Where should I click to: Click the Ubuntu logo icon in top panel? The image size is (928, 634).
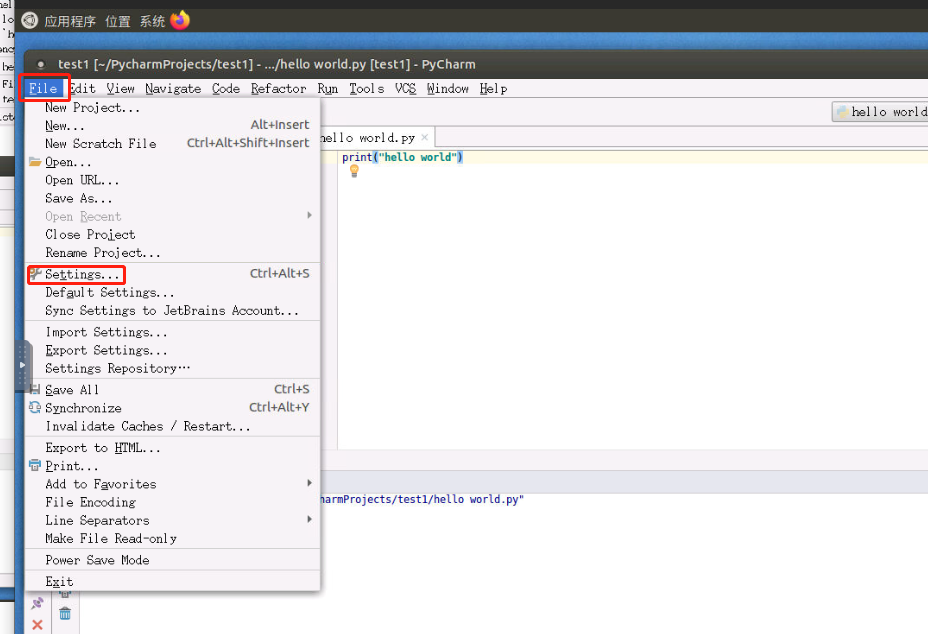click(29, 21)
